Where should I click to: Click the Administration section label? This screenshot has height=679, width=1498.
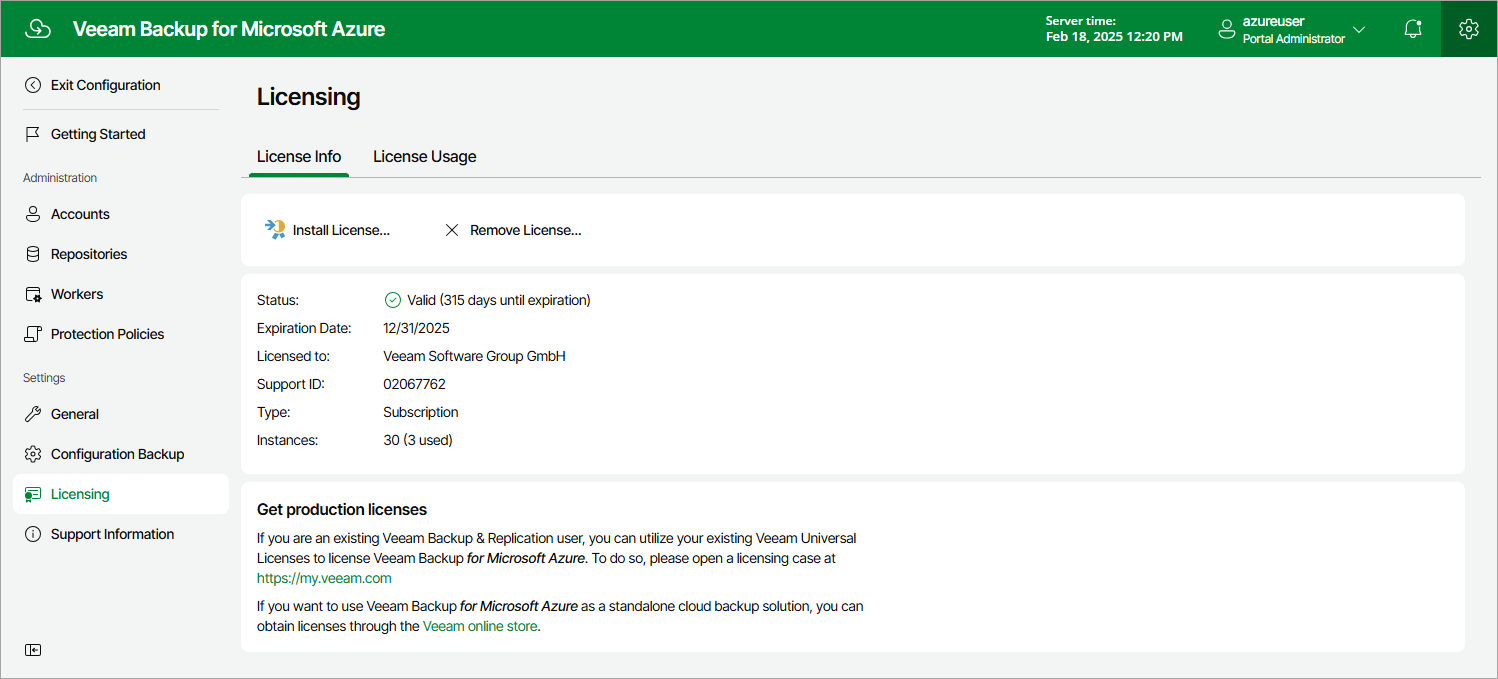(x=60, y=178)
